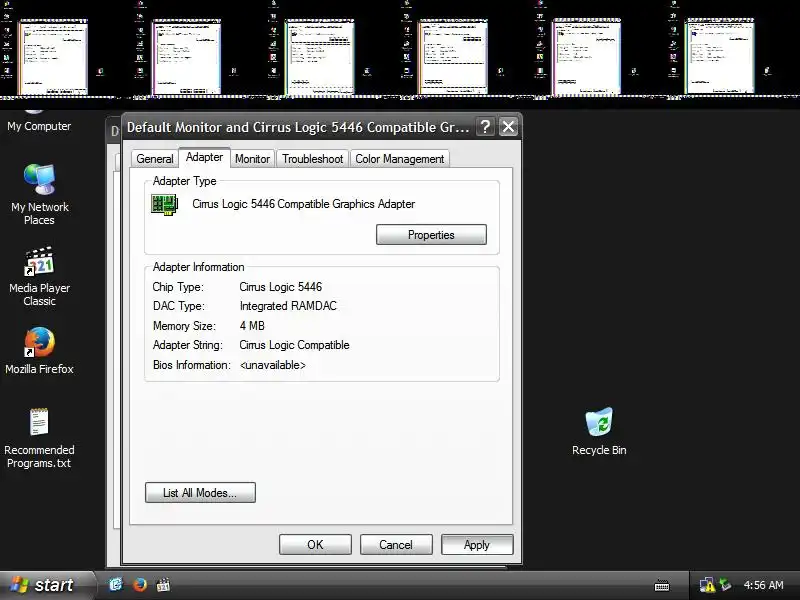Click the network warning tray icon
The height and width of the screenshot is (600, 800).
(707, 585)
